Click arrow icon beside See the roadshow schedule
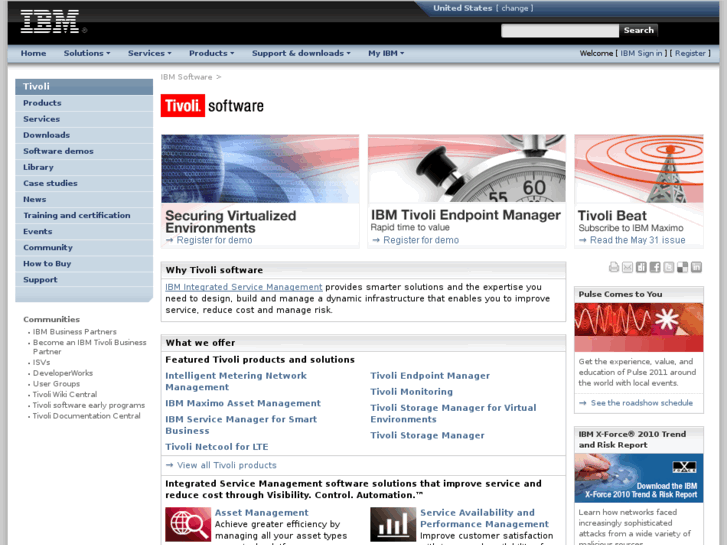Screen dimensions: 727x545 click(583, 403)
